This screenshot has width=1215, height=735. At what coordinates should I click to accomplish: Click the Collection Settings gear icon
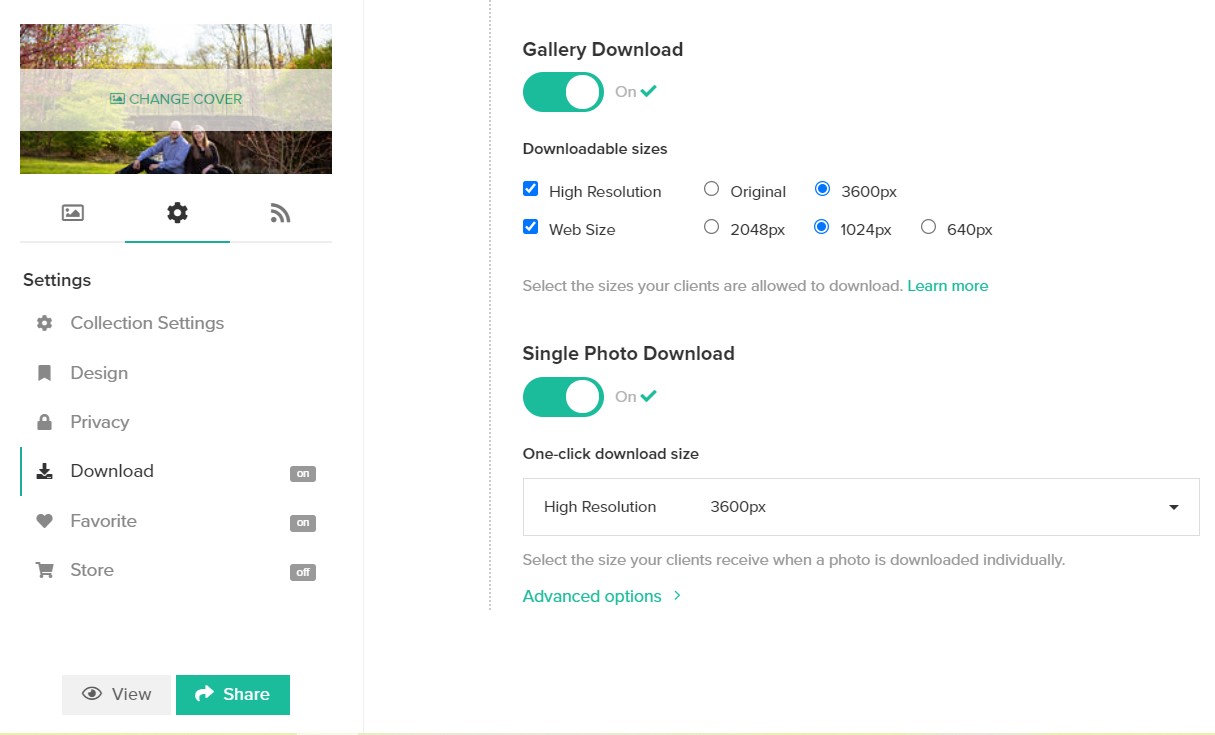44,323
